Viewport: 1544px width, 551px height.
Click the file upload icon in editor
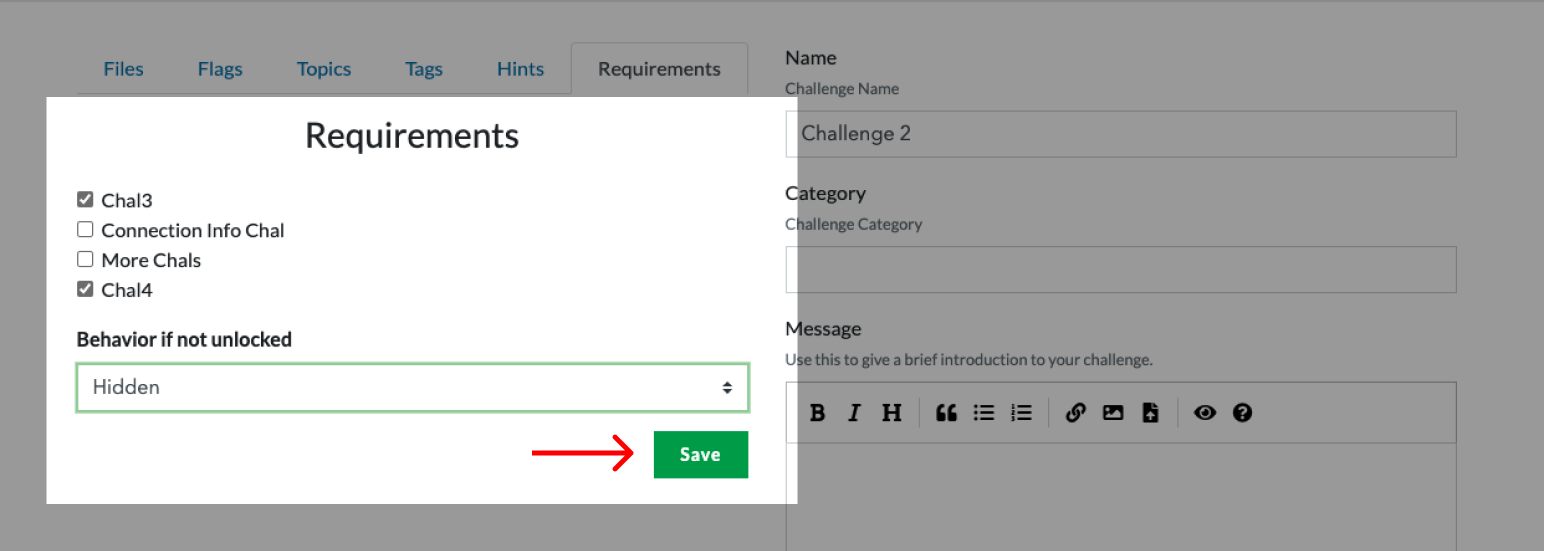1150,413
